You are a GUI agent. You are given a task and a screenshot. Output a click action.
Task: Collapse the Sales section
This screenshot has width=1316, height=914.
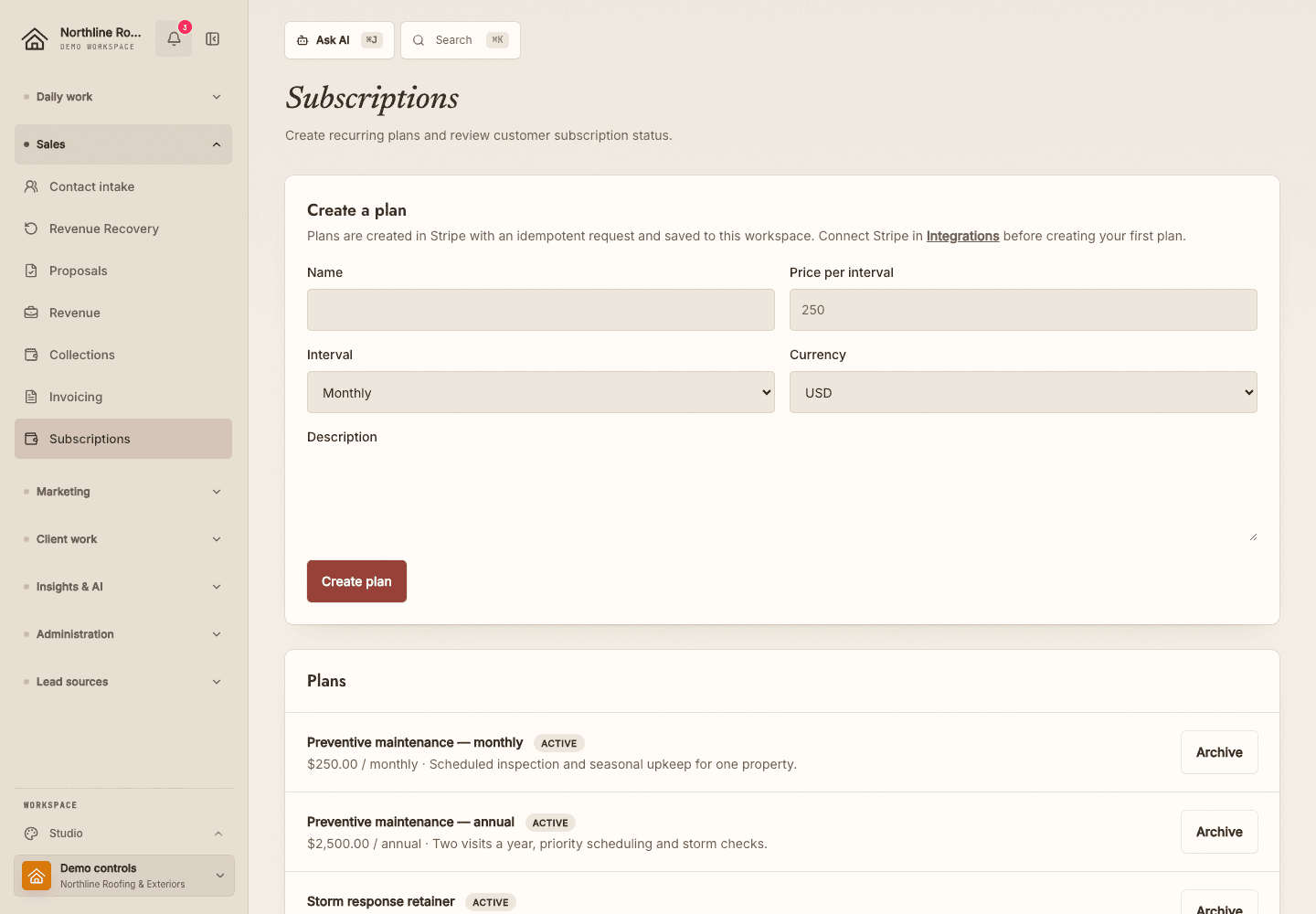pyautogui.click(x=123, y=144)
